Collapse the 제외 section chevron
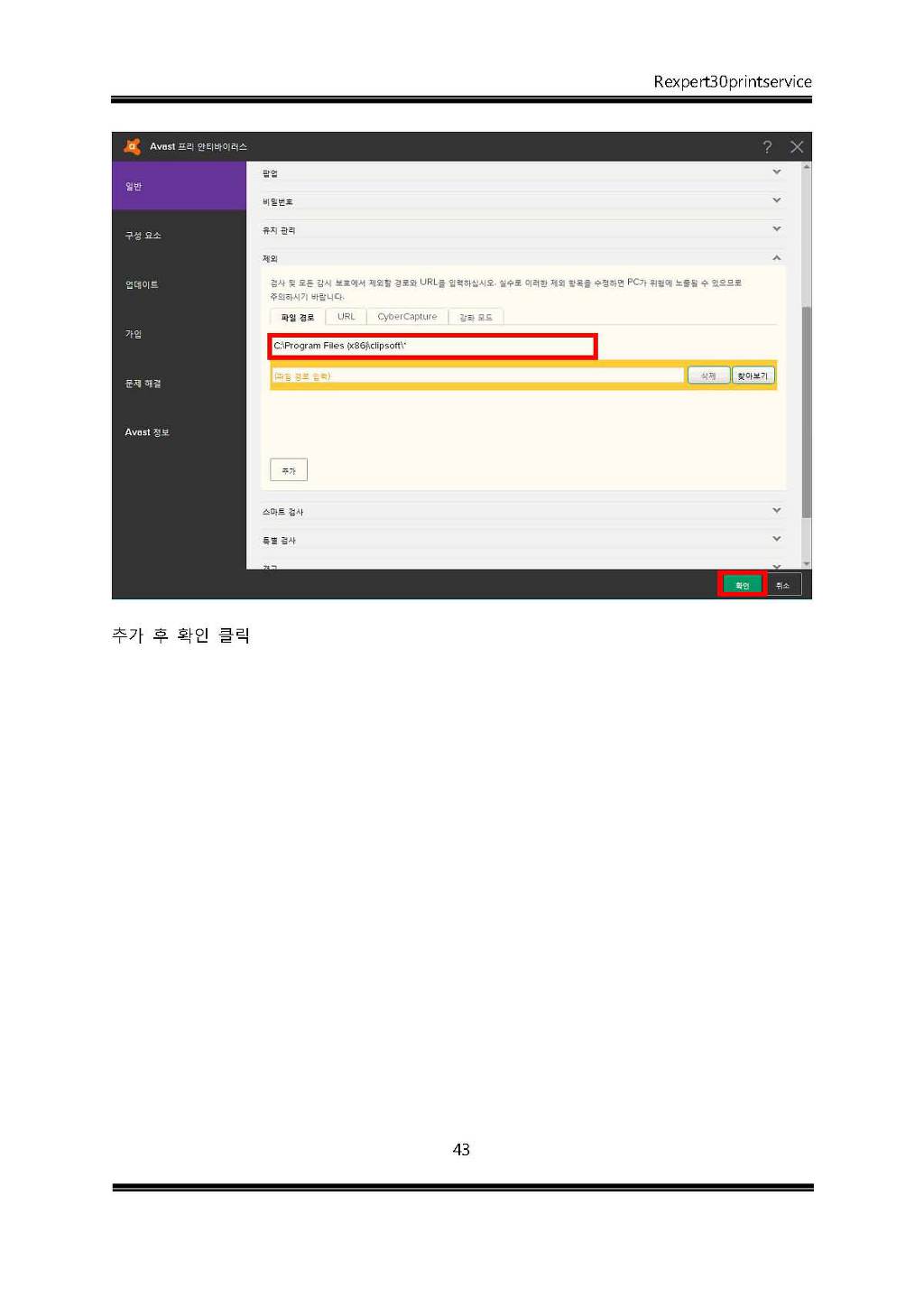 click(x=777, y=258)
